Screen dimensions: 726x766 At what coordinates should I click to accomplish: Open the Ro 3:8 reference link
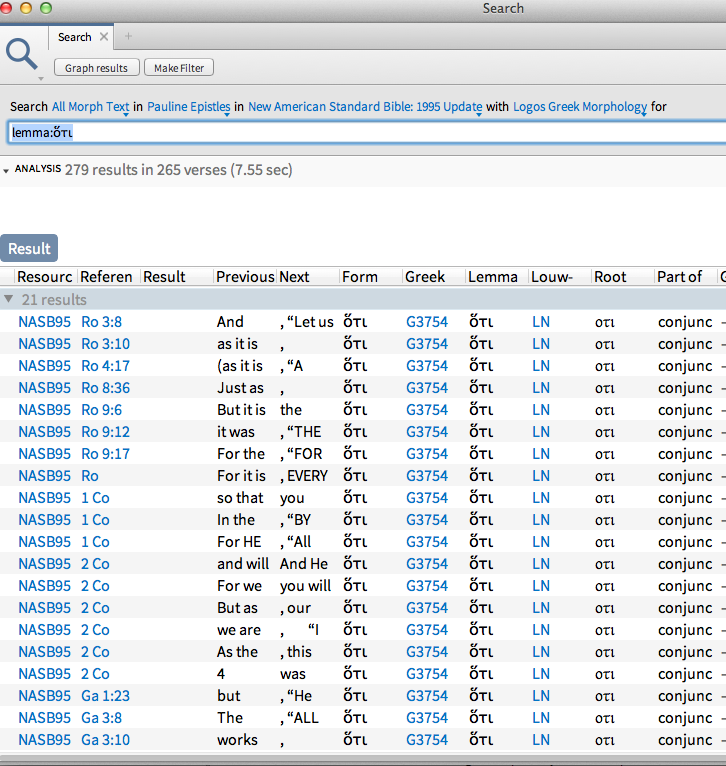(101, 322)
